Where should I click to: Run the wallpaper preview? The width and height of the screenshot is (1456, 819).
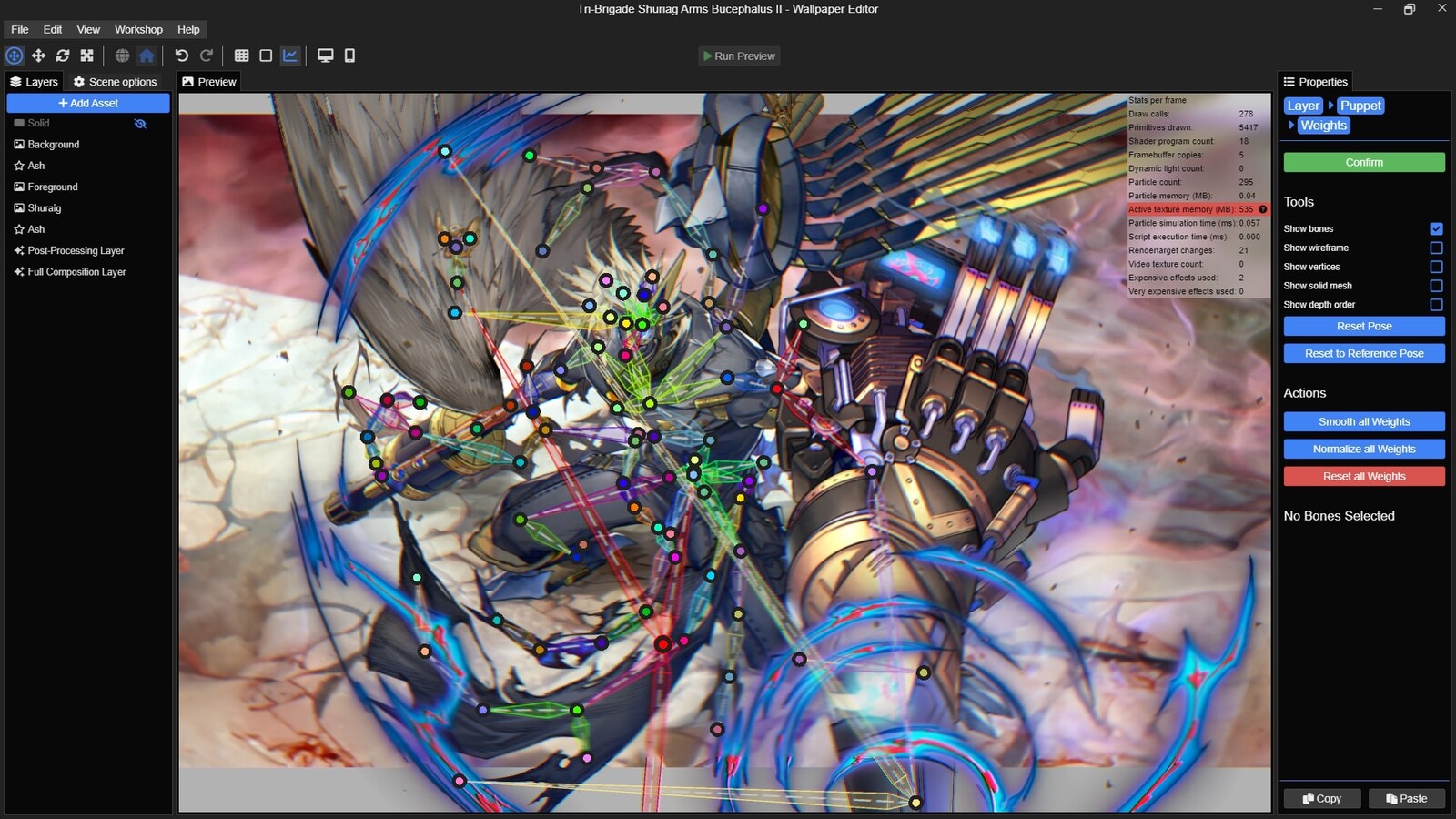pyautogui.click(x=739, y=56)
